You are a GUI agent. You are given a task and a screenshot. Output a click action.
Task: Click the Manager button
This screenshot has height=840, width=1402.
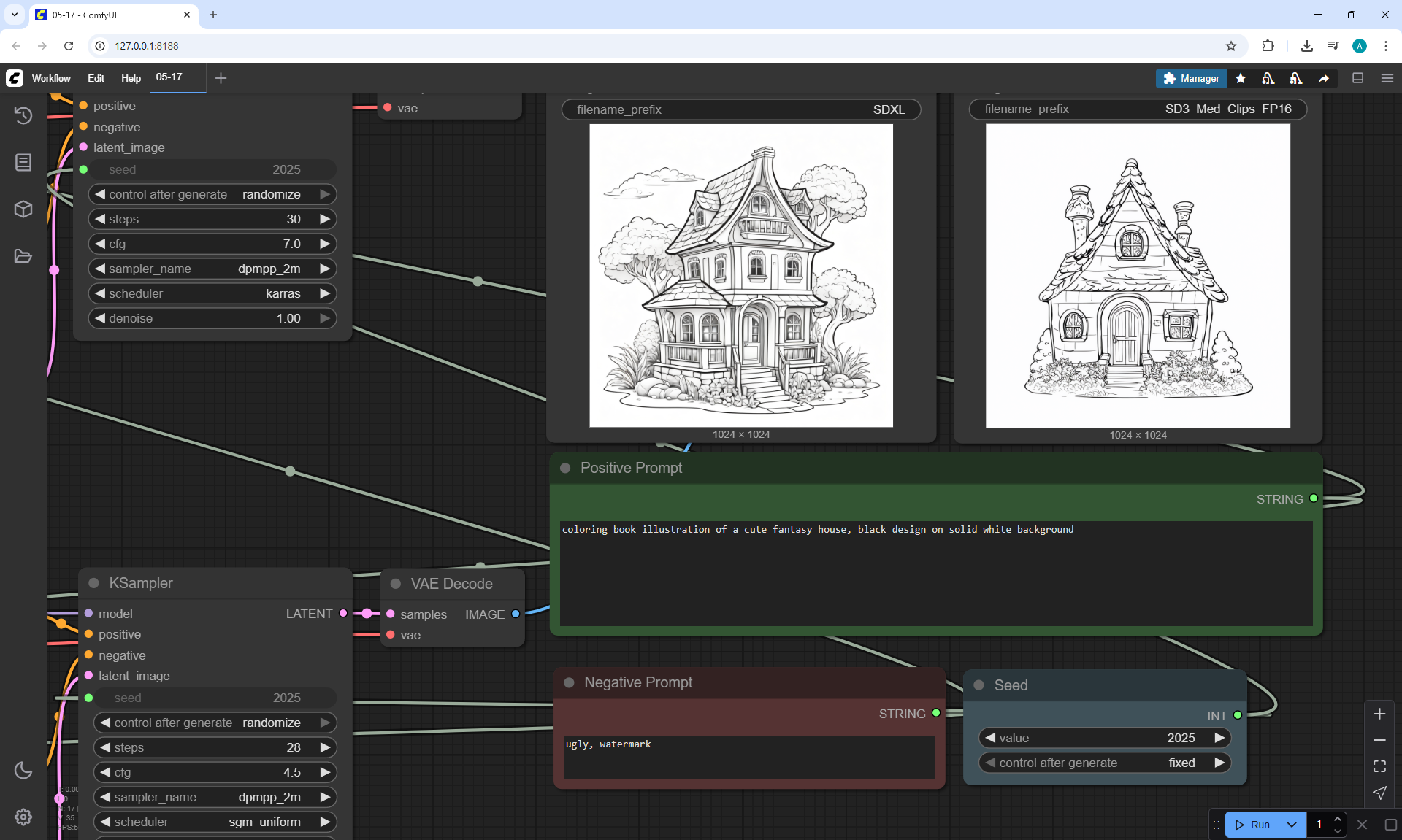point(1191,78)
